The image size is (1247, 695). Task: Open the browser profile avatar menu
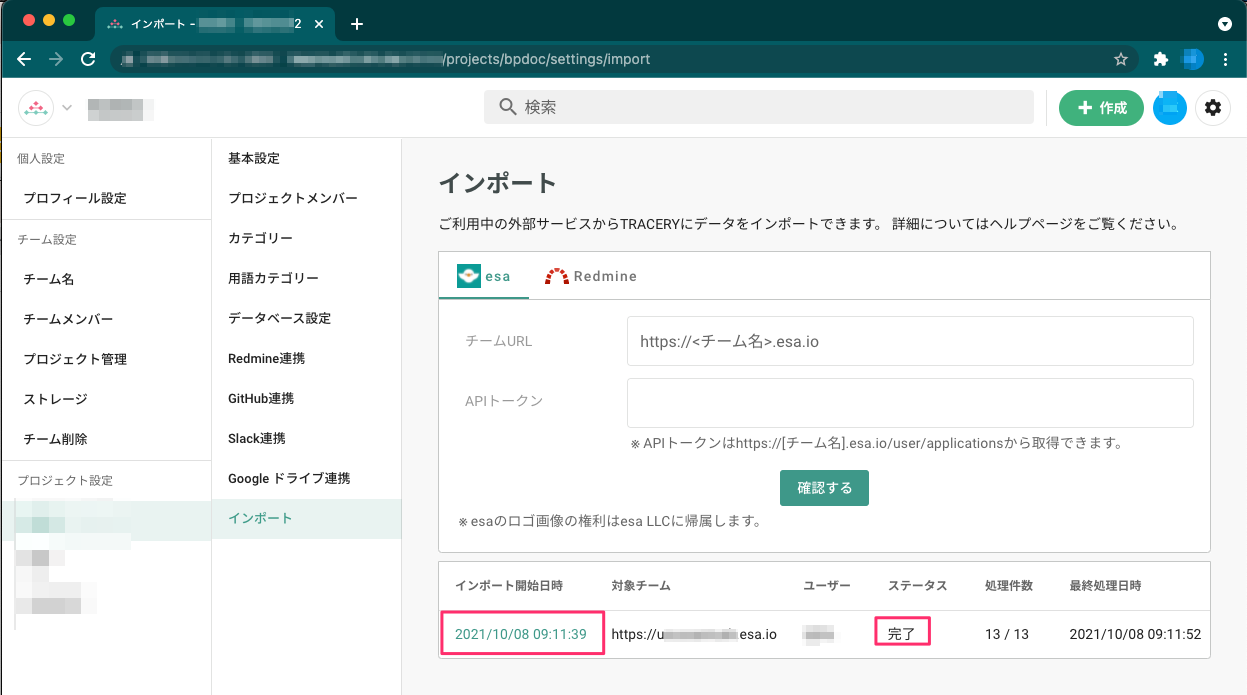pyautogui.click(x=1192, y=59)
